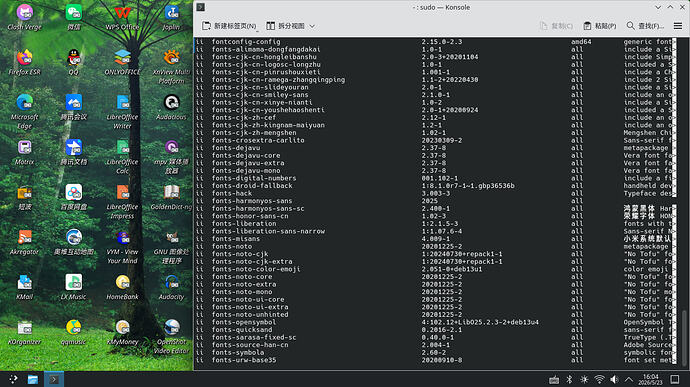Click fonts-sarasa-fixed-sc in terminal output
The width and height of the screenshot is (690, 387).
[x=254, y=337]
